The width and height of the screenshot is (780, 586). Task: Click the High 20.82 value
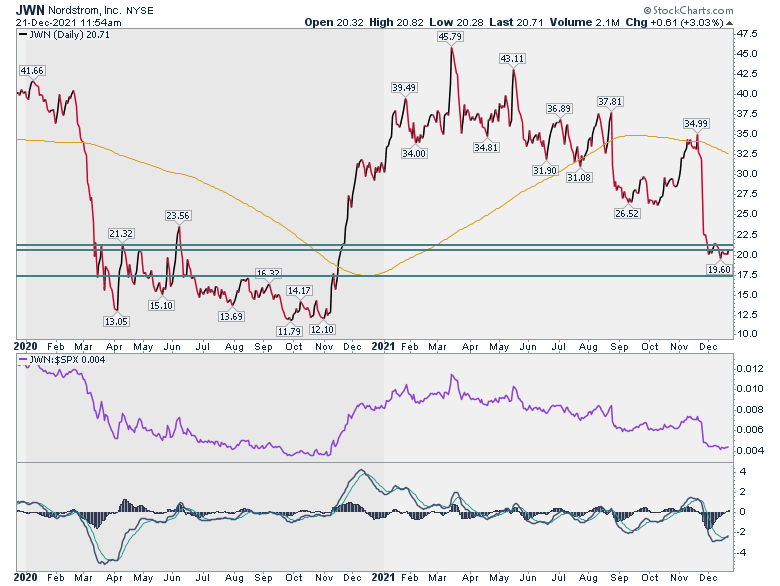(x=396, y=22)
